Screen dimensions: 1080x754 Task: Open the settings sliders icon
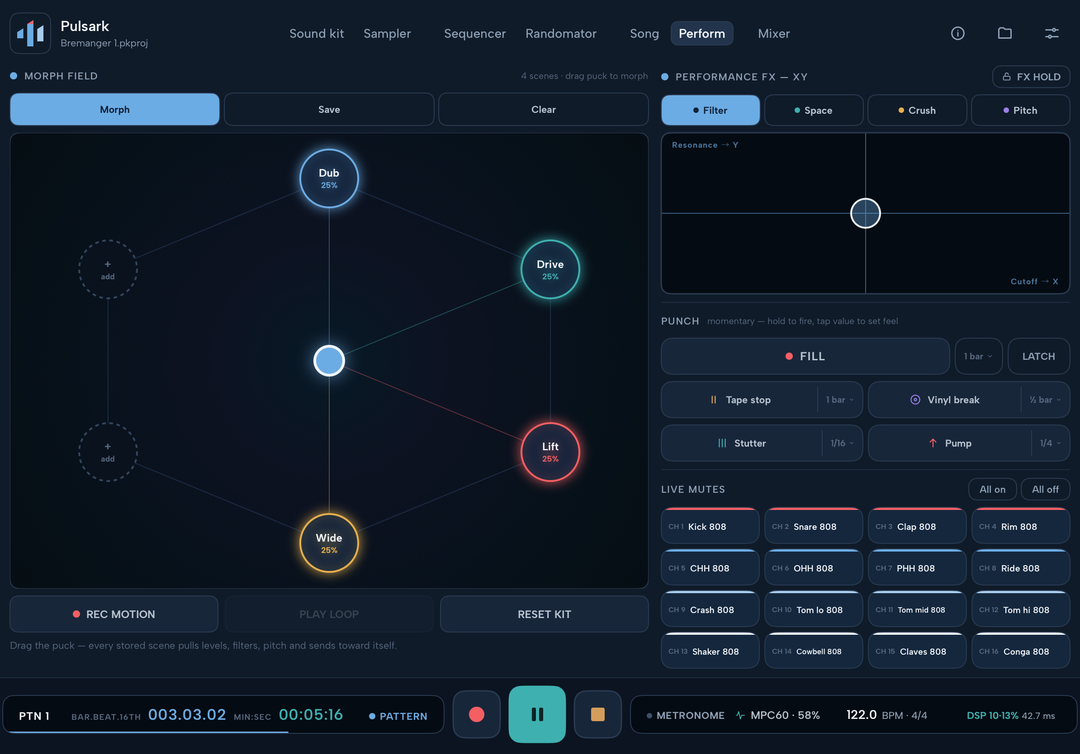click(1052, 33)
